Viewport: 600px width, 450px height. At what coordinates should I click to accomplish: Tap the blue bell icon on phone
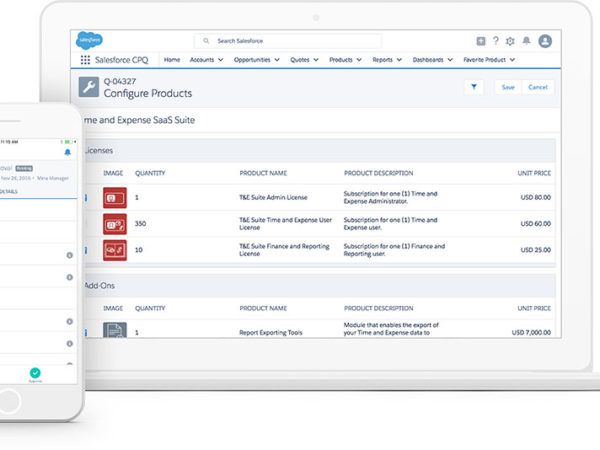tap(68, 152)
